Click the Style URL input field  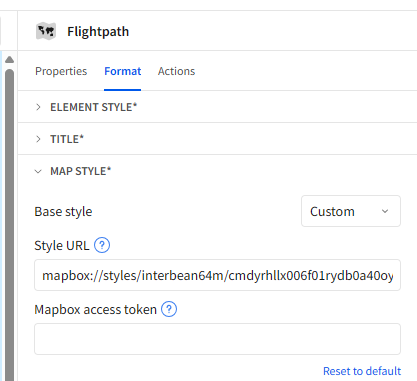point(217,275)
